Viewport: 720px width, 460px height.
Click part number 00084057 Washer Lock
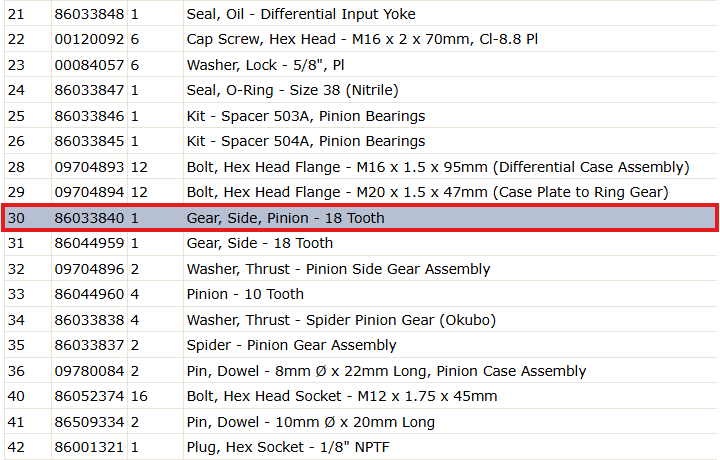point(89,65)
